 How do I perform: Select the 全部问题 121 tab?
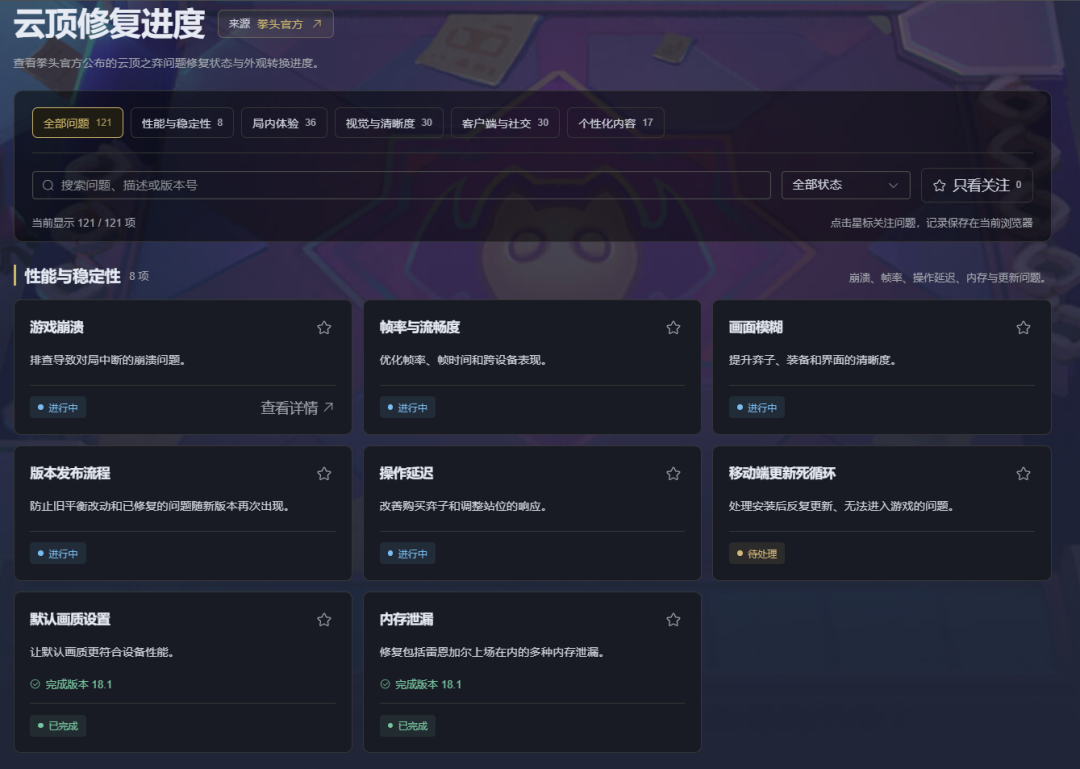click(77, 123)
